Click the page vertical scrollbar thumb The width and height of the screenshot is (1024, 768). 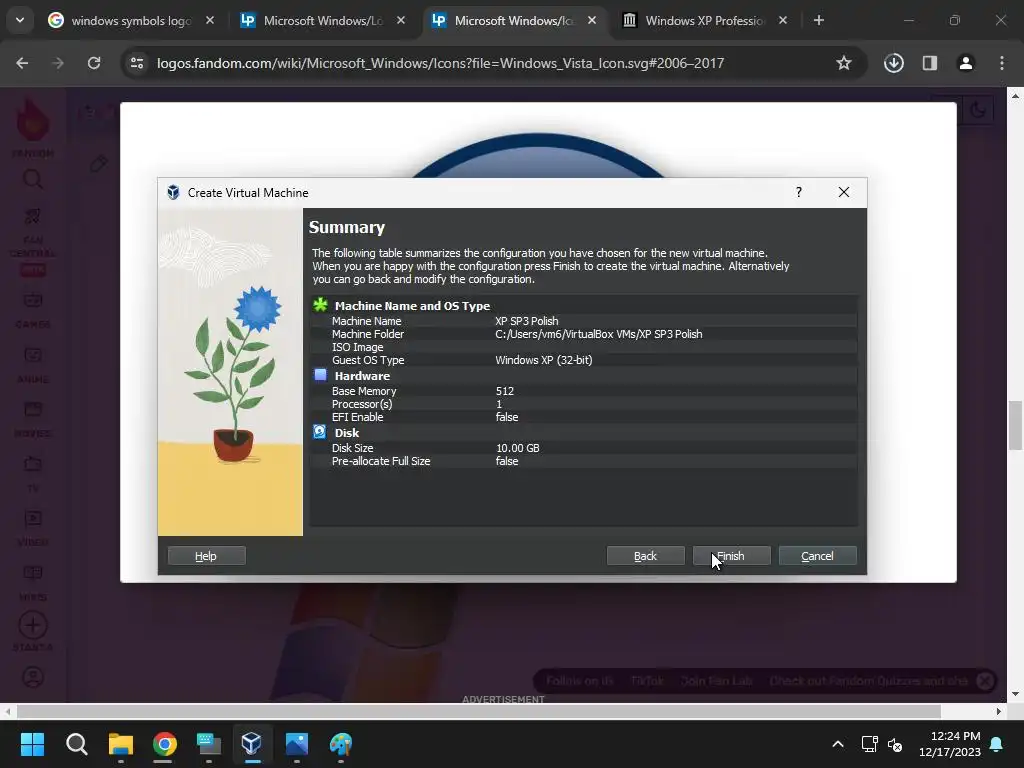[1015, 426]
